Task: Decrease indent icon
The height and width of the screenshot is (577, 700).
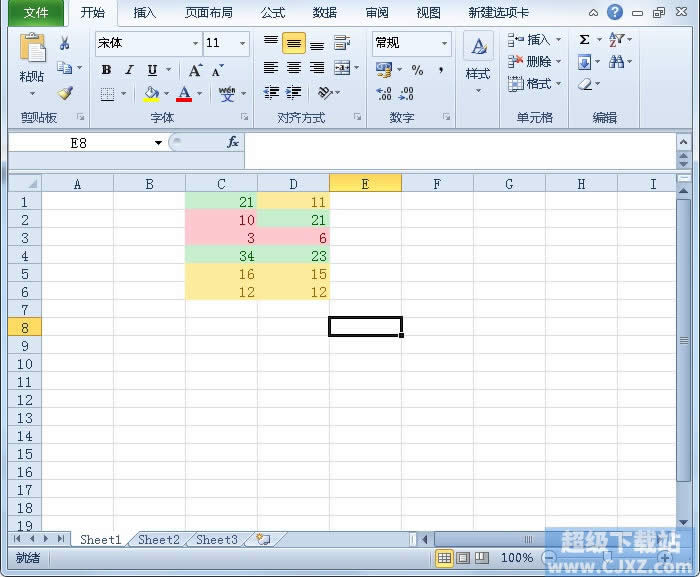Action: [x=271, y=92]
